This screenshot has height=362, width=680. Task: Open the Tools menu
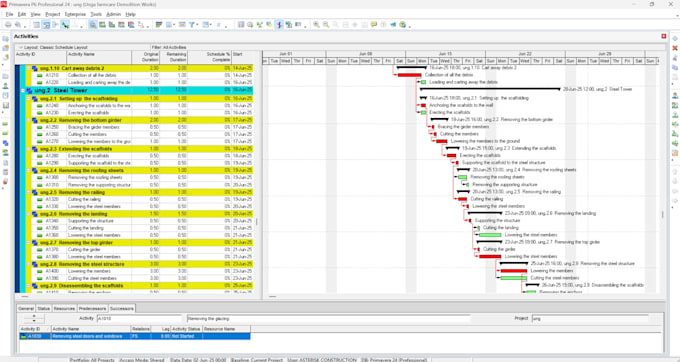[96, 14]
